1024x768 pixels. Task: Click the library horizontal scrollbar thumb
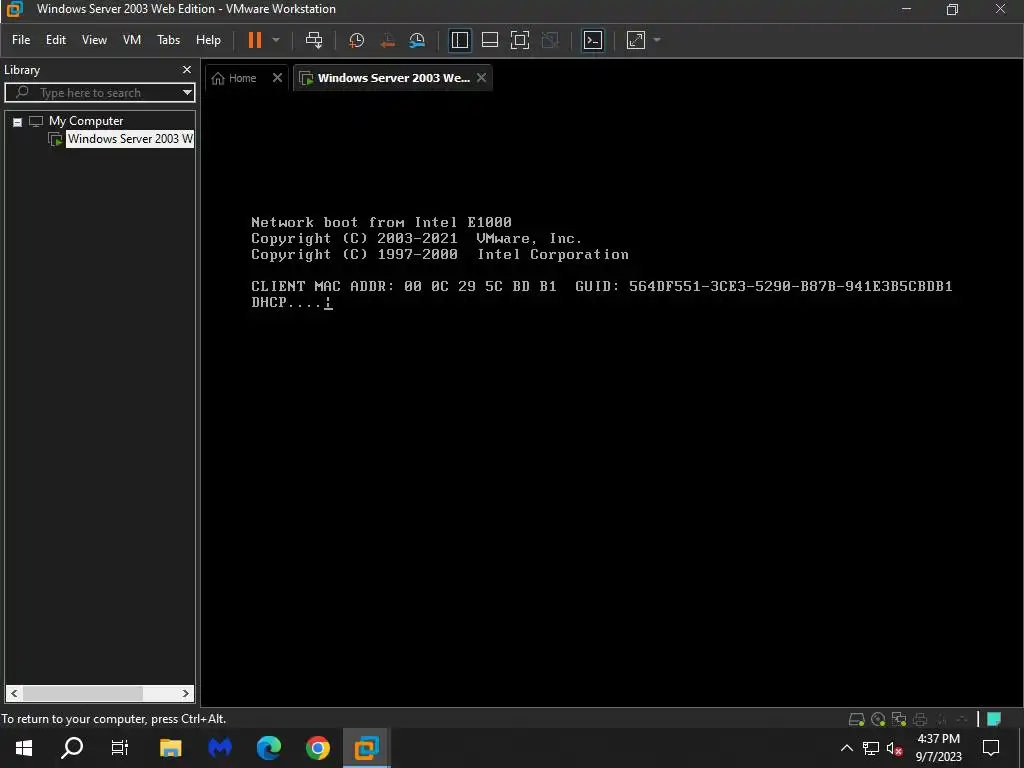point(83,694)
